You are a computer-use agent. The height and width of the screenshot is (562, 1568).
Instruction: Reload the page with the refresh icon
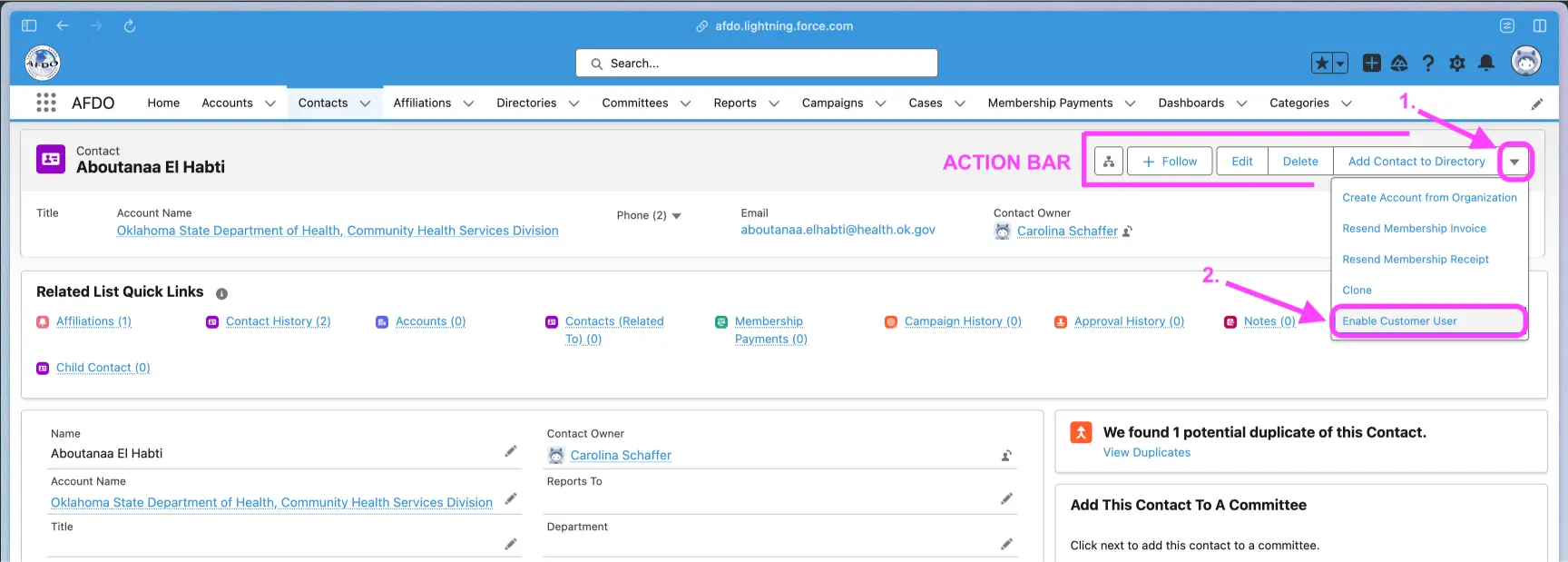[x=130, y=25]
